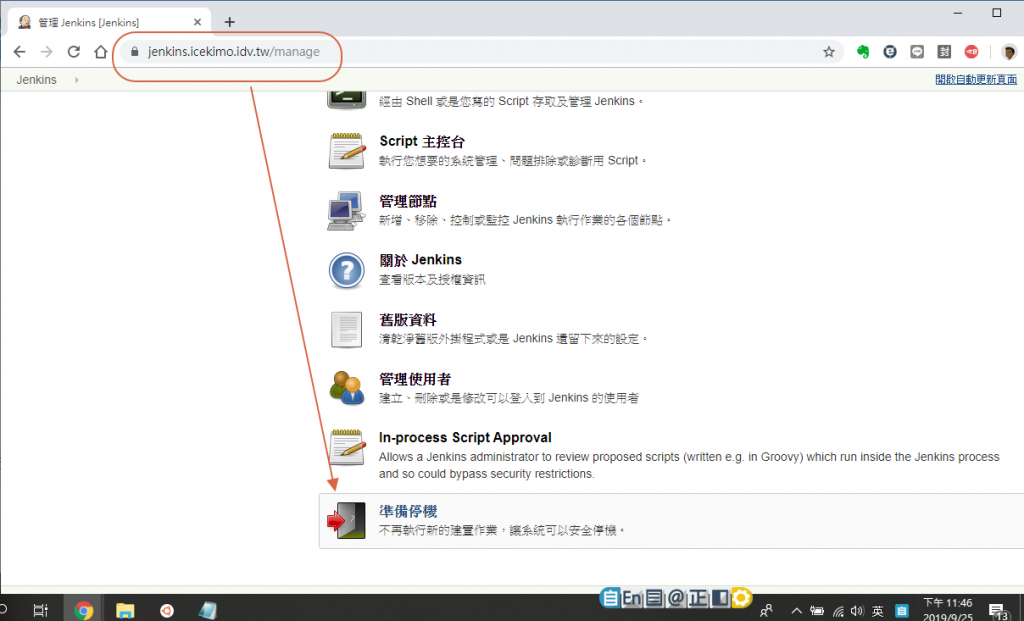Open the 舊版資料 link

pos(408,320)
